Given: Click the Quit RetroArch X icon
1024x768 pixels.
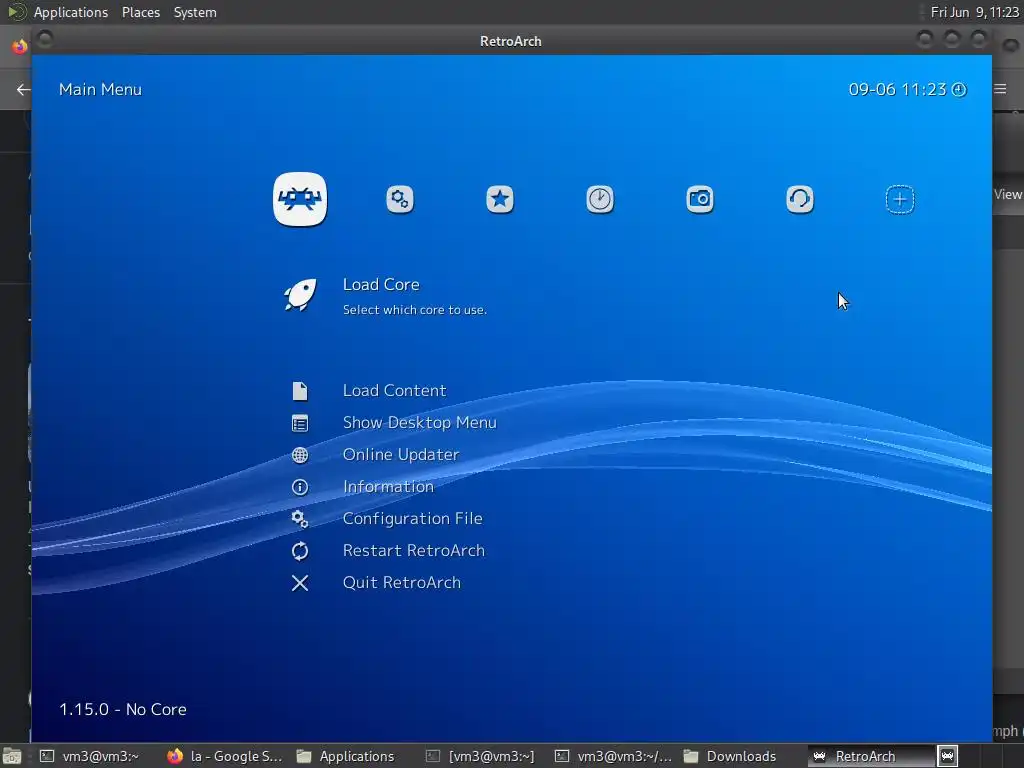Looking at the screenshot, I should coord(300,583).
